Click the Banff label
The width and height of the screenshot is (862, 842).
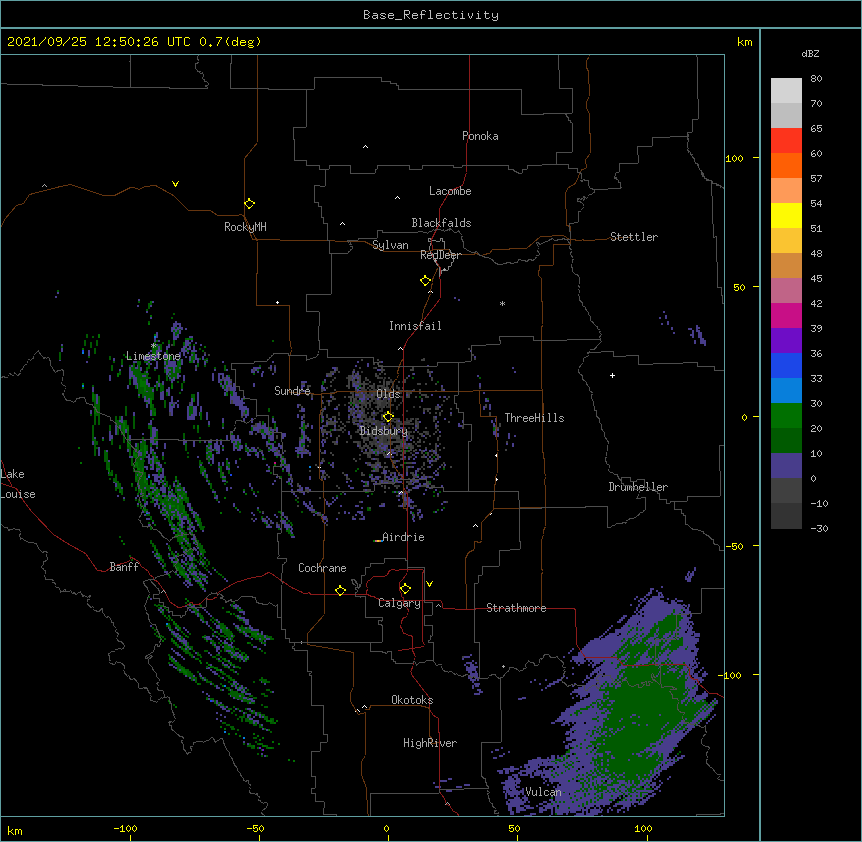click(x=124, y=567)
